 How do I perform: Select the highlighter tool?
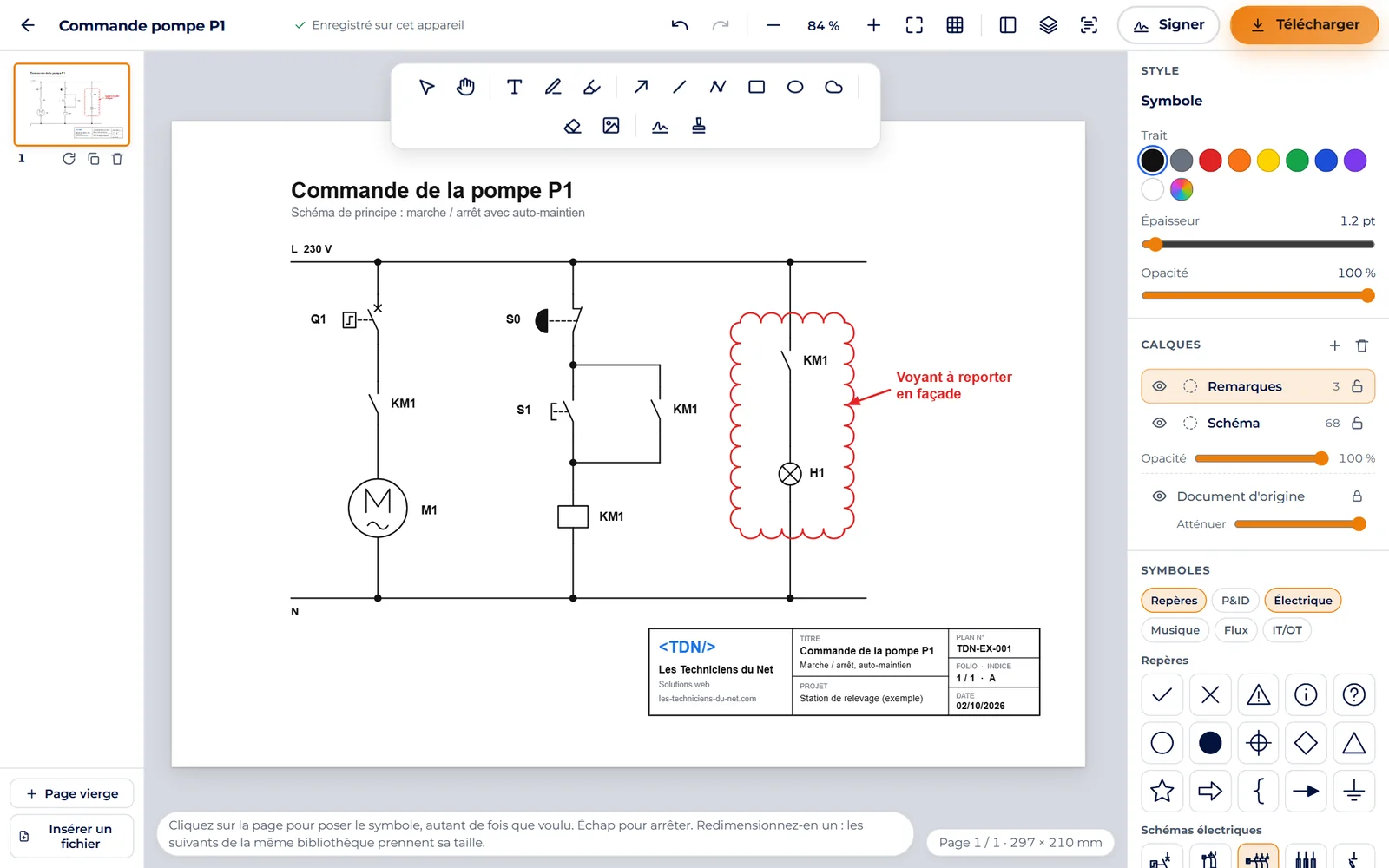pyautogui.click(x=592, y=87)
